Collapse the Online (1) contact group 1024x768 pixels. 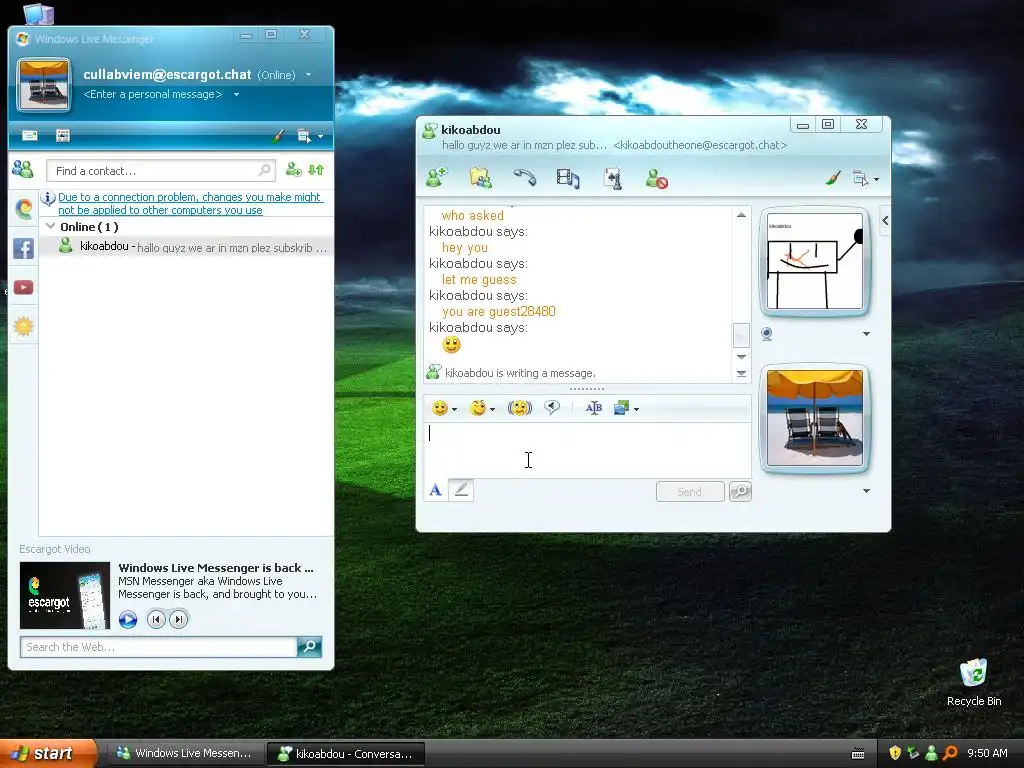(50, 226)
